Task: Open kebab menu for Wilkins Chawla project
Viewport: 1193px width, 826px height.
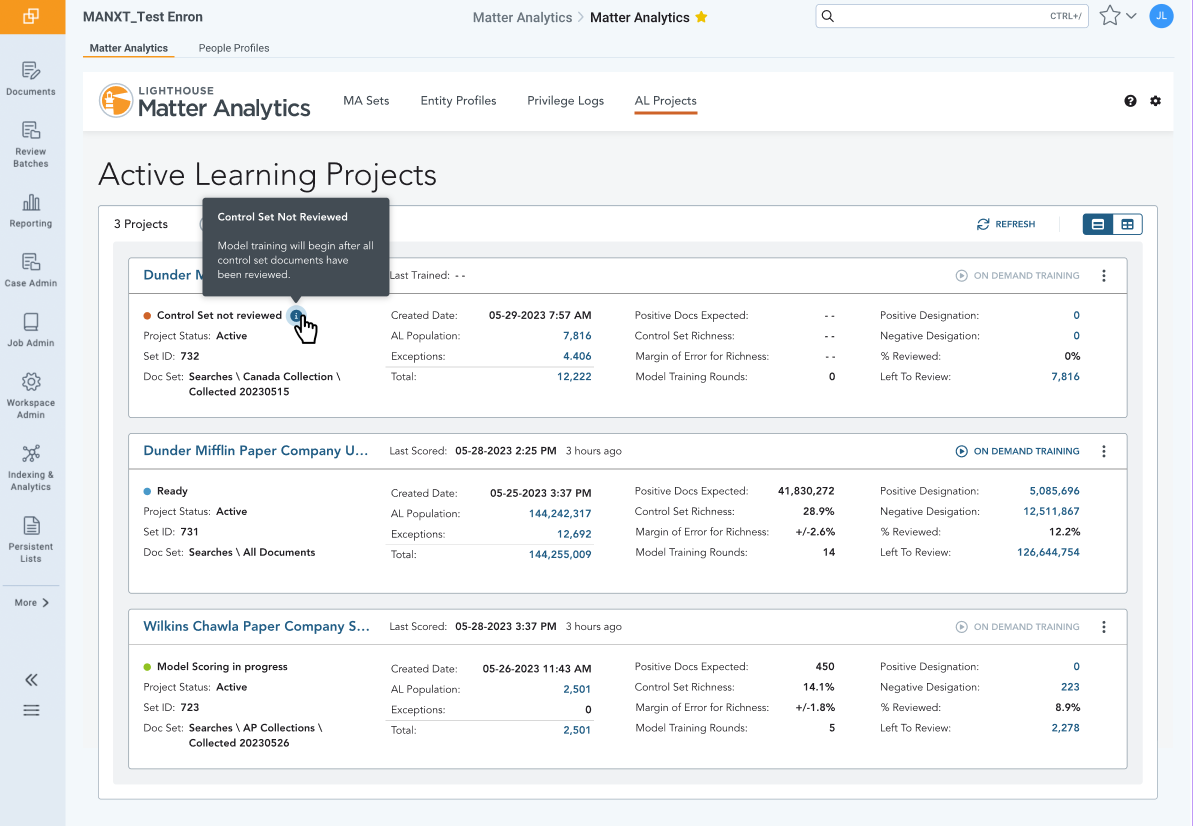Action: [1104, 627]
